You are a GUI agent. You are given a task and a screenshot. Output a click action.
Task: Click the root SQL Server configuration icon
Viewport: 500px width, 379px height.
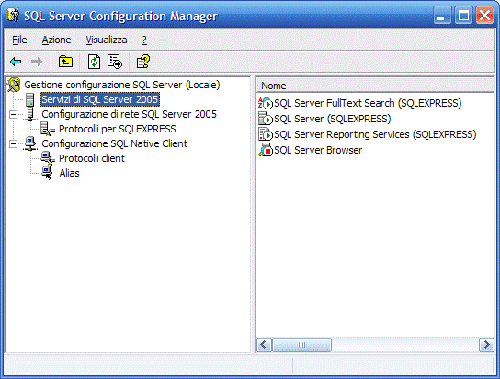pos(14,85)
